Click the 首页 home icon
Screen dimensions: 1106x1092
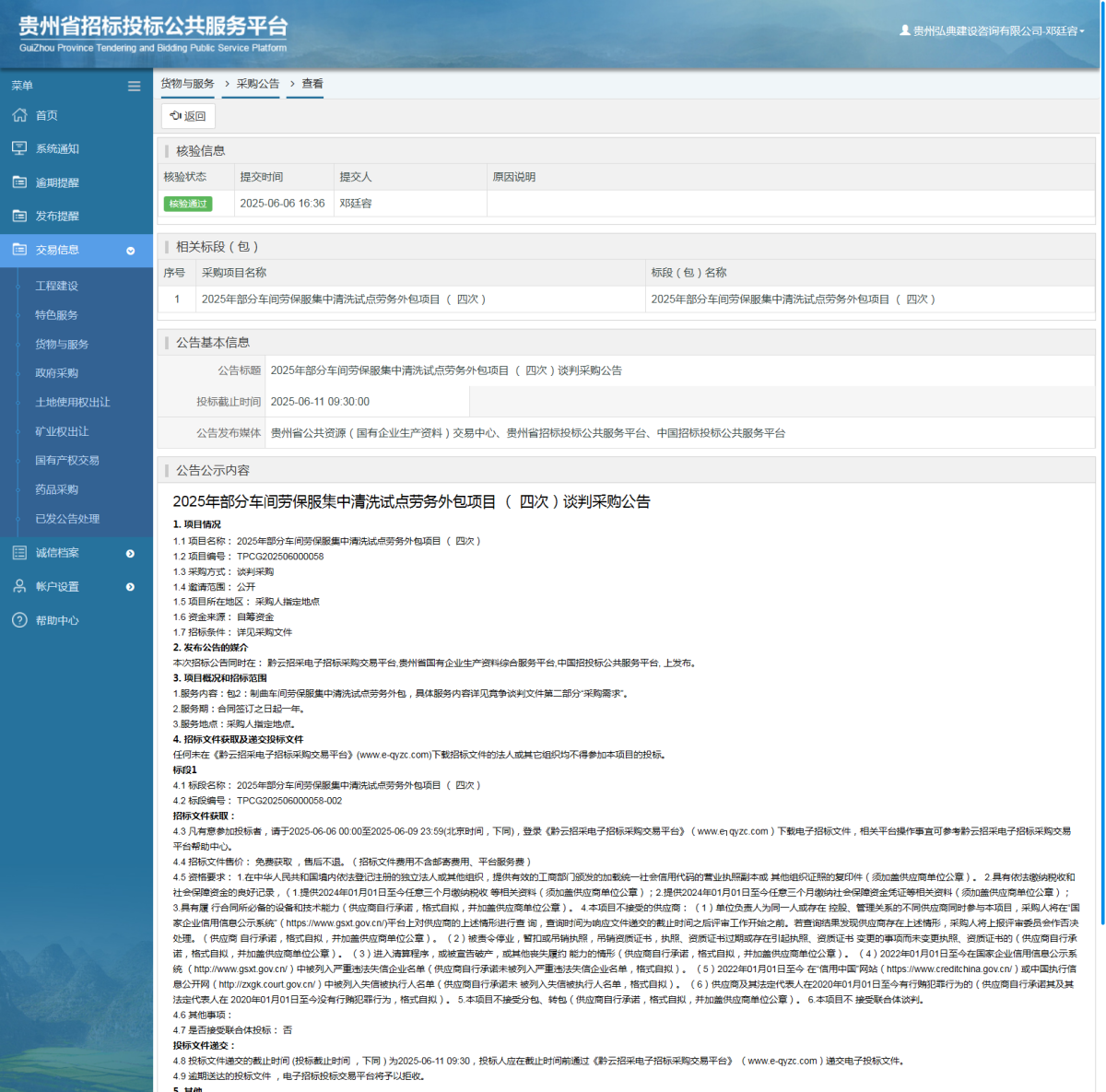19,114
